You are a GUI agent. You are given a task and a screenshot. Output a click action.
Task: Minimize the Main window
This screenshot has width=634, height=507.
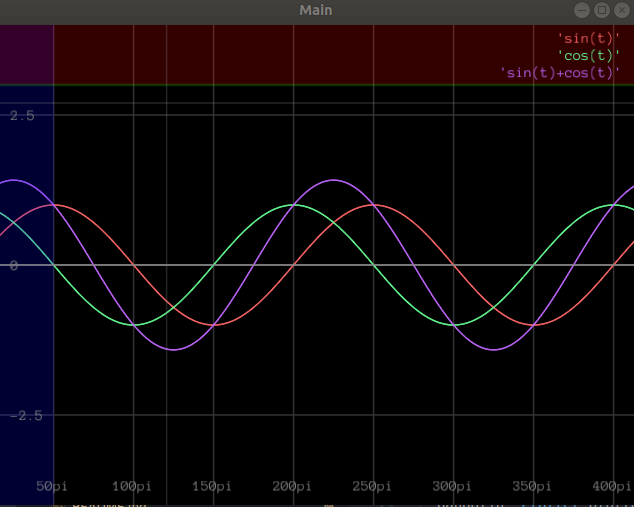tap(582, 10)
